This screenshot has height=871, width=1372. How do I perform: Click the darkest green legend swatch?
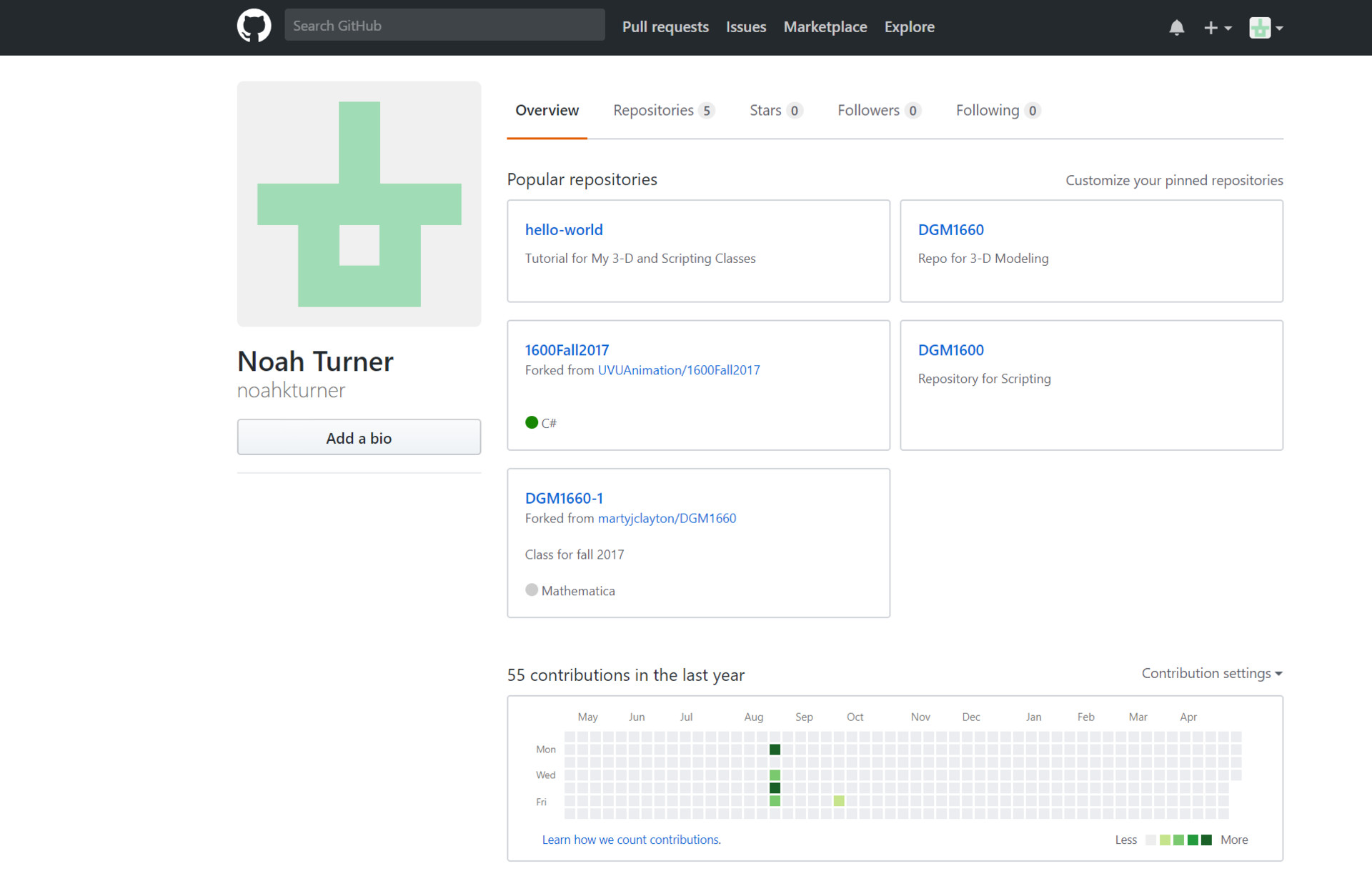coord(1206,840)
